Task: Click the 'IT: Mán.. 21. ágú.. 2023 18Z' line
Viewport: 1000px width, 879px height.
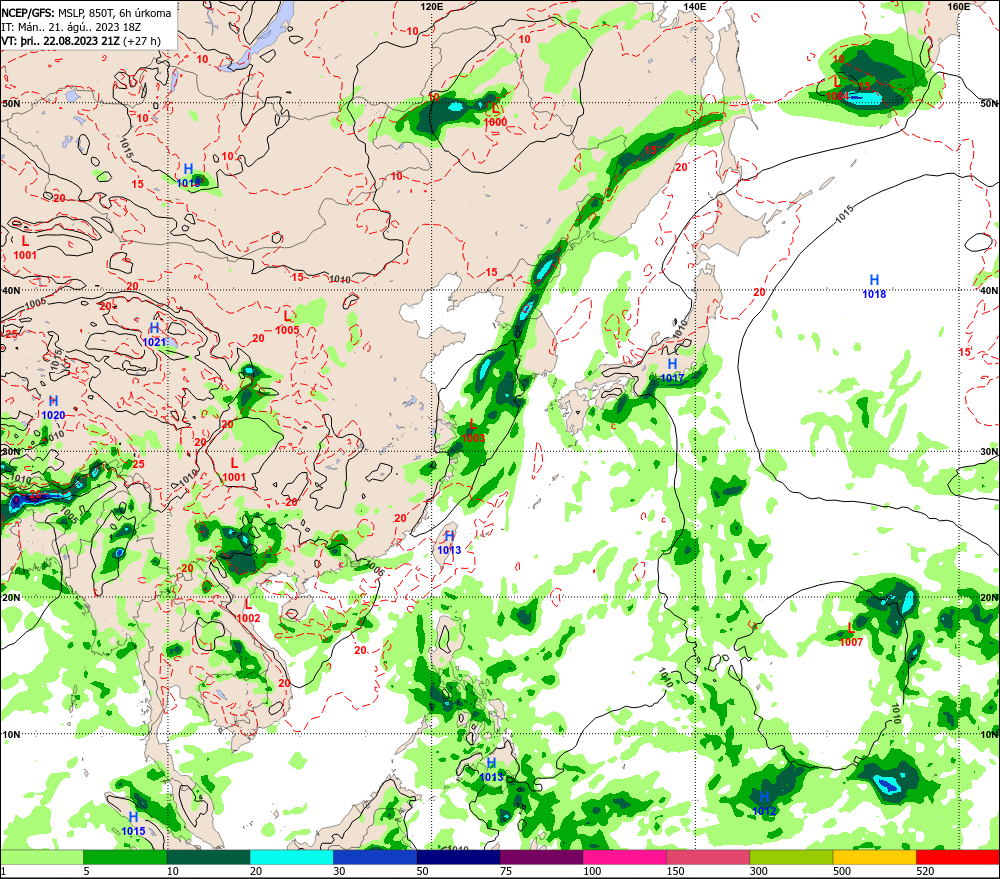Action: tap(71, 27)
